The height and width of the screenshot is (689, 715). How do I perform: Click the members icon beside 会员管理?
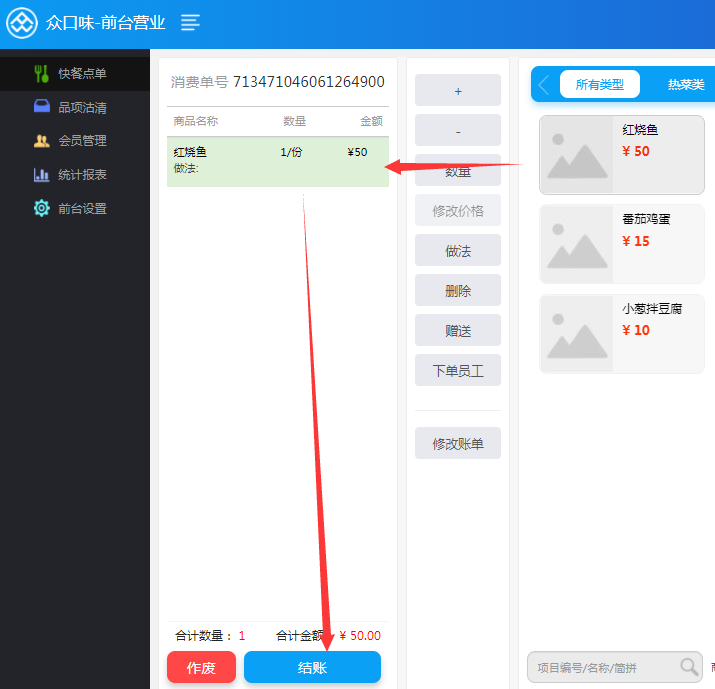[41, 141]
